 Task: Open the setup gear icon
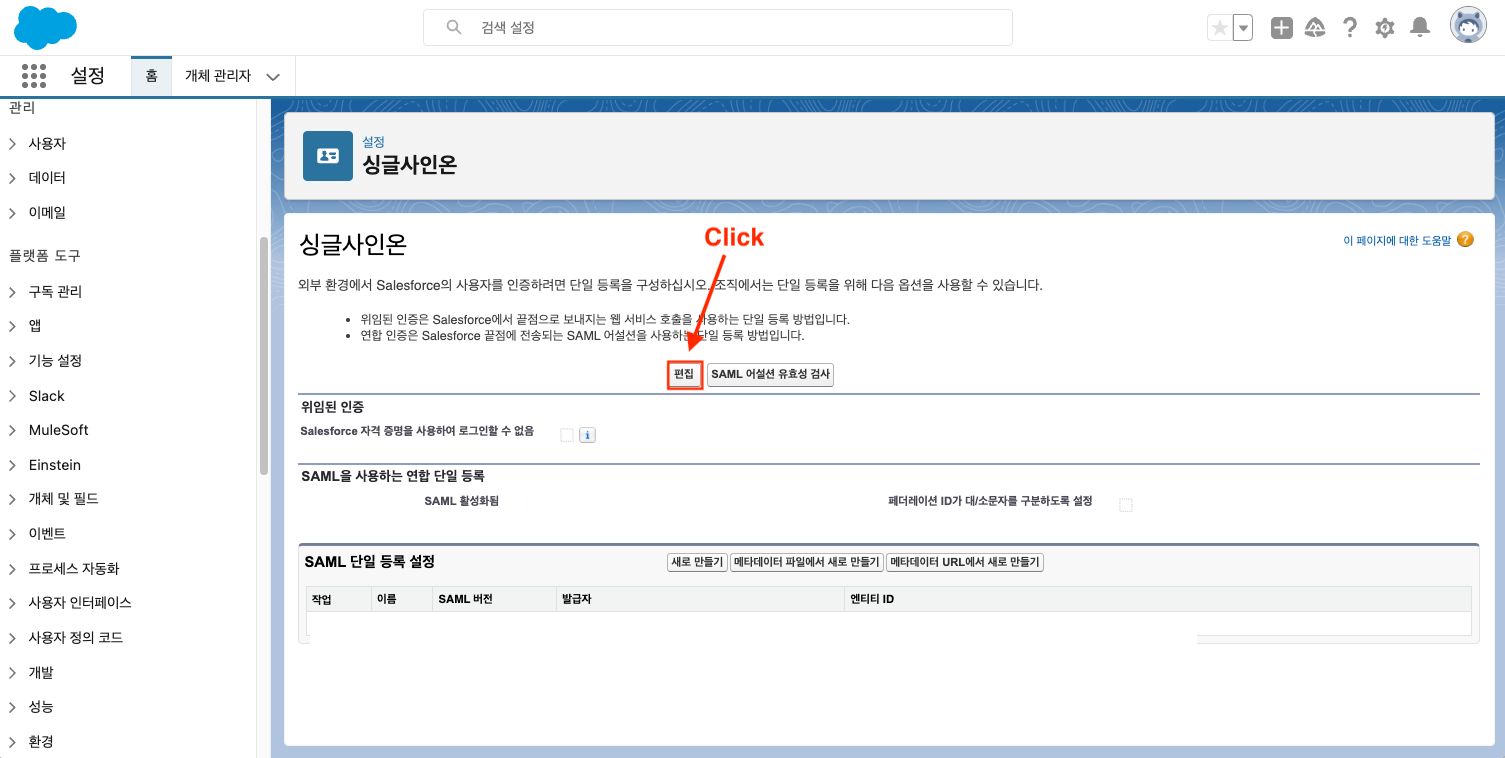coord(1384,28)
